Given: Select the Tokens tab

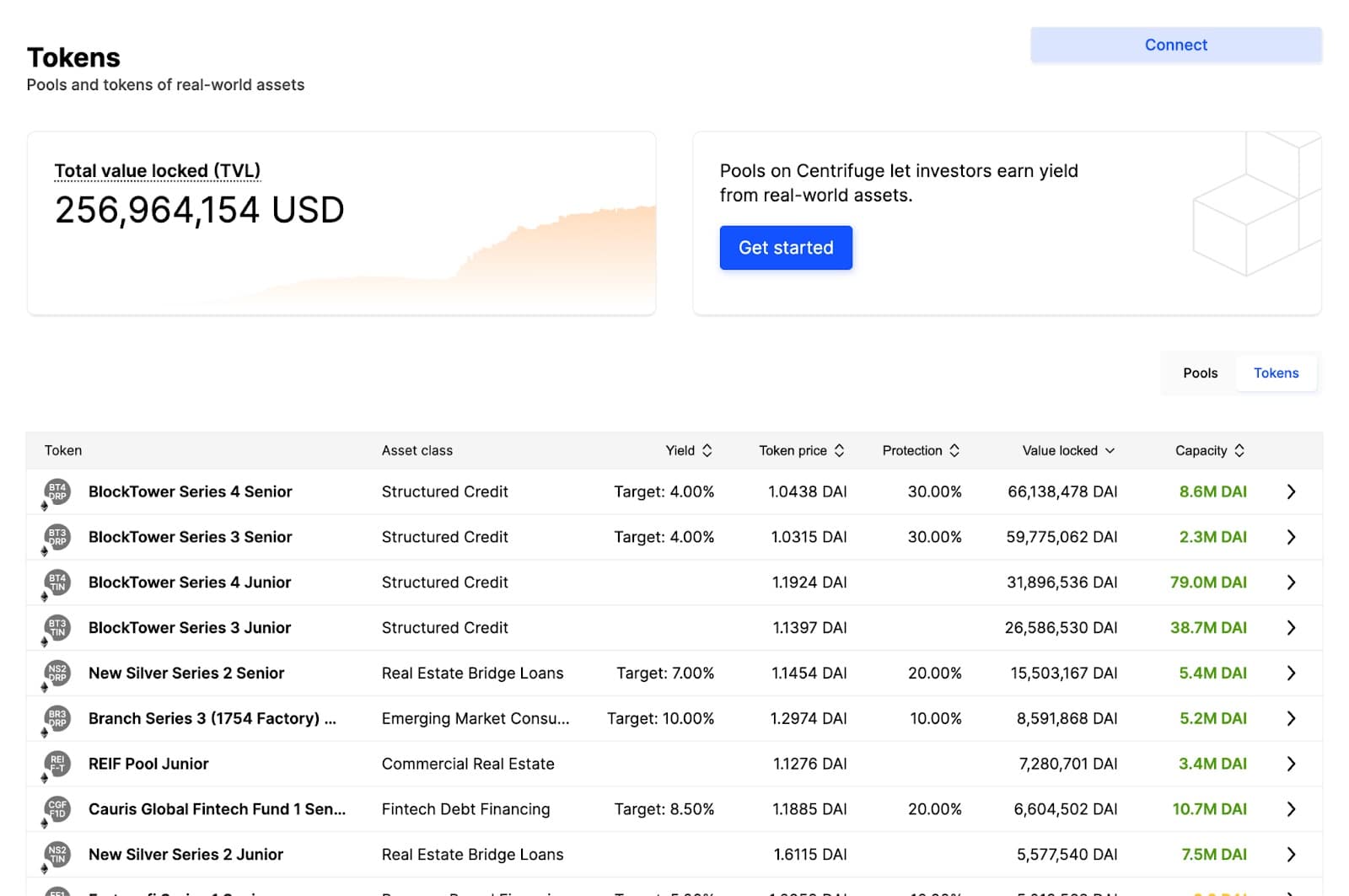Looking at the screenshot, I should click(x=1276, y=373).
